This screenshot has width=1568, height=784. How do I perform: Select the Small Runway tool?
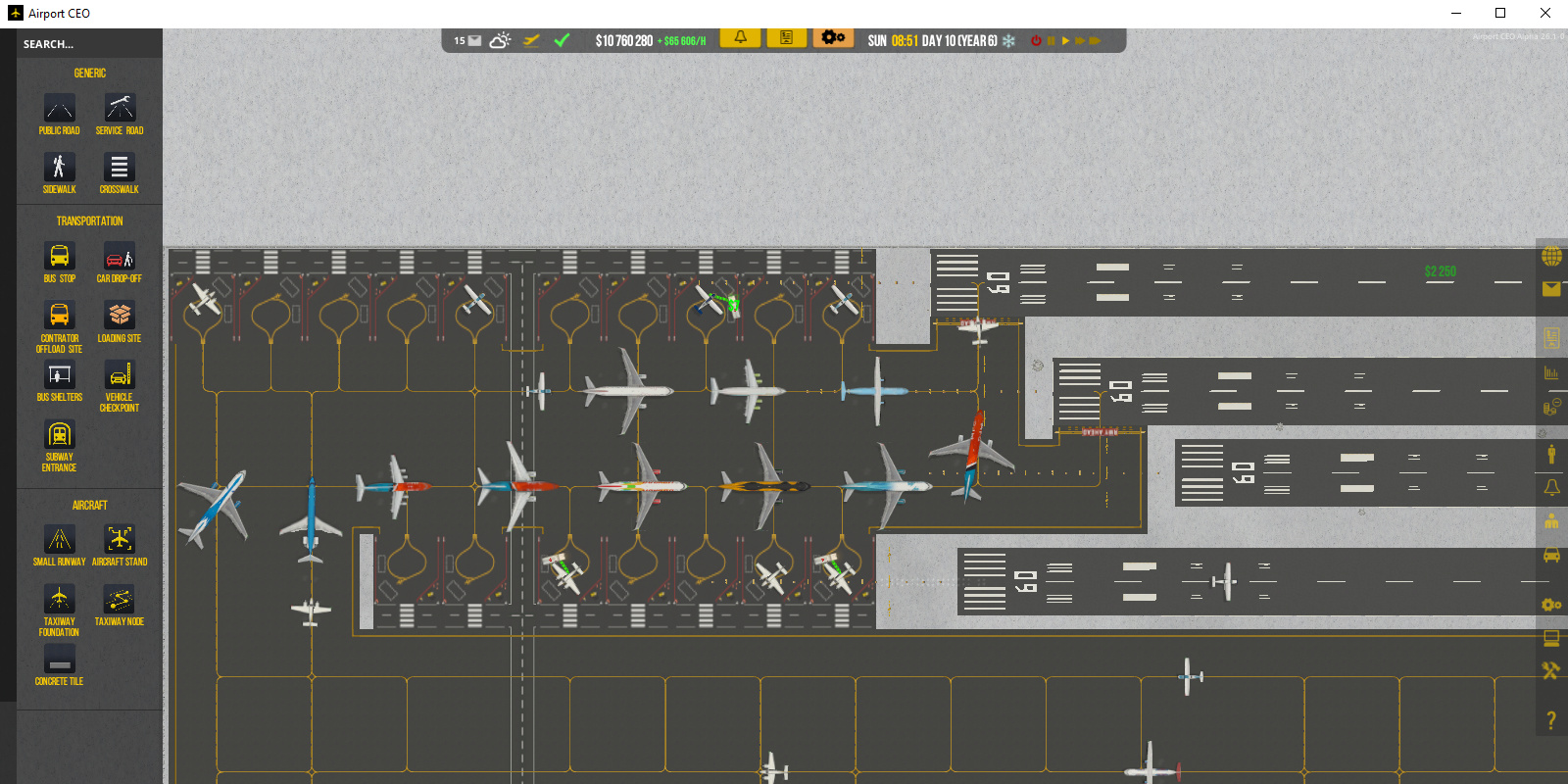click(59, 540)
